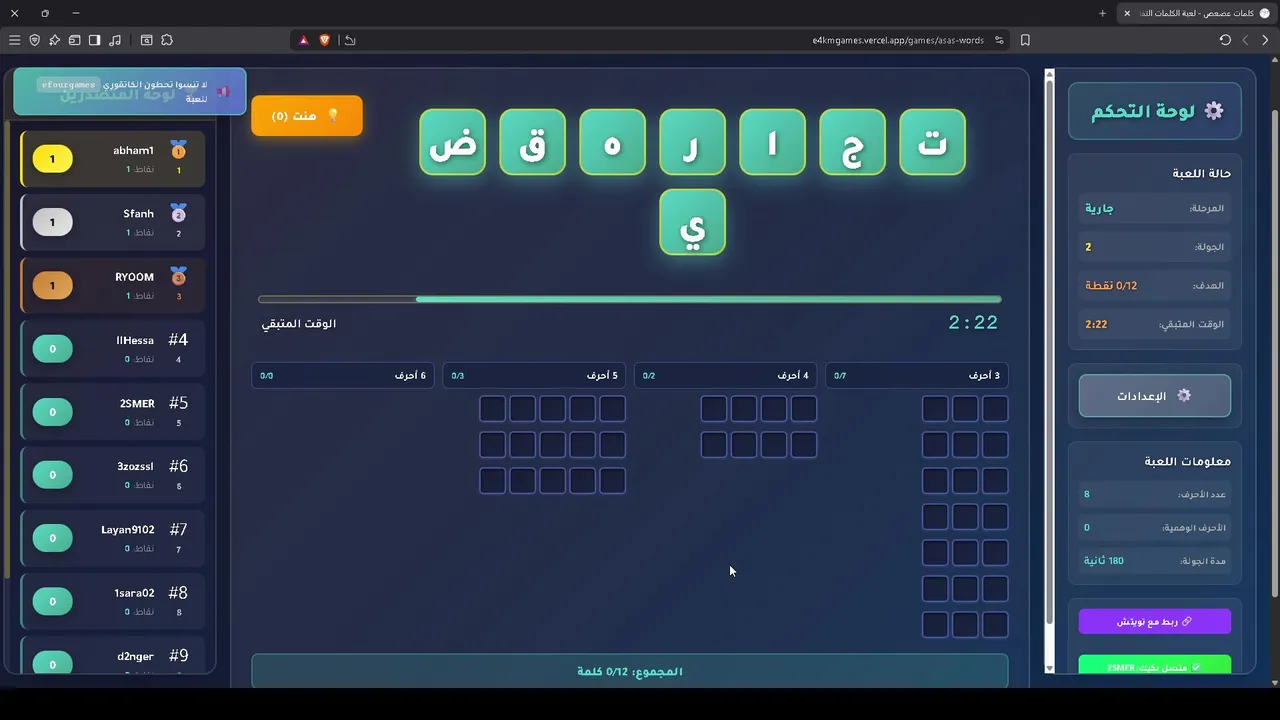This screenshot has width=1280, height=720.
Task: Bookmark this page
Action: 1025,40
